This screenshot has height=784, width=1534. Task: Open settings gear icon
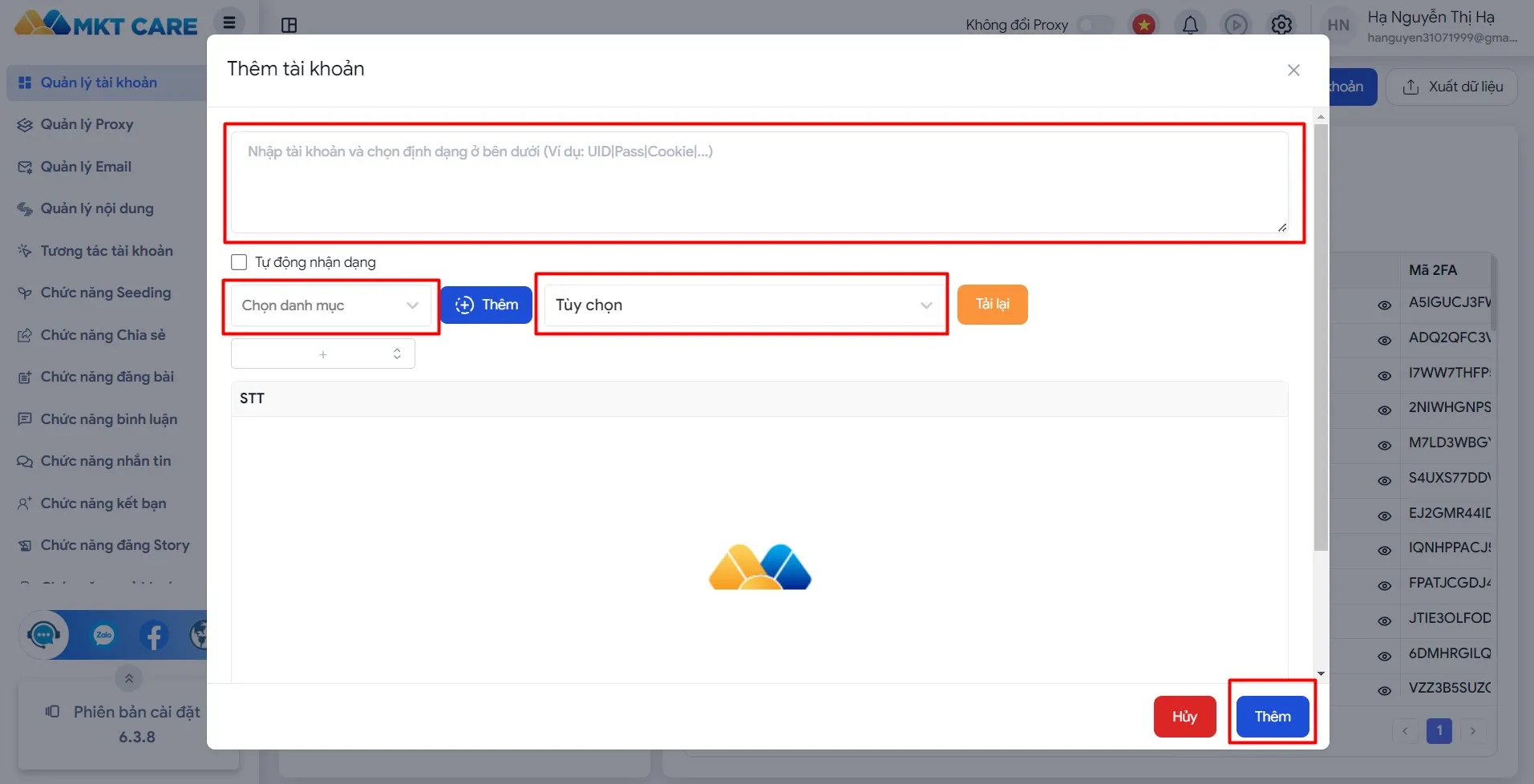point(1281,25)
